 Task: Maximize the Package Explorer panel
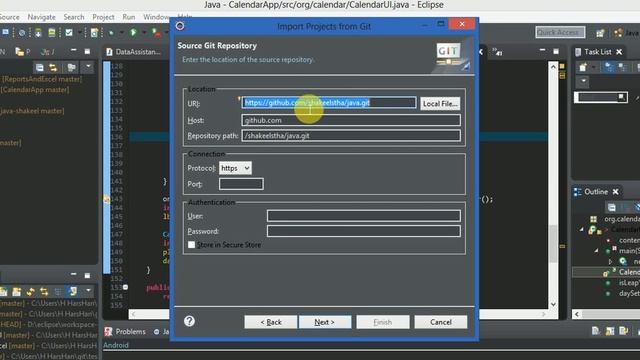(87, 51)
